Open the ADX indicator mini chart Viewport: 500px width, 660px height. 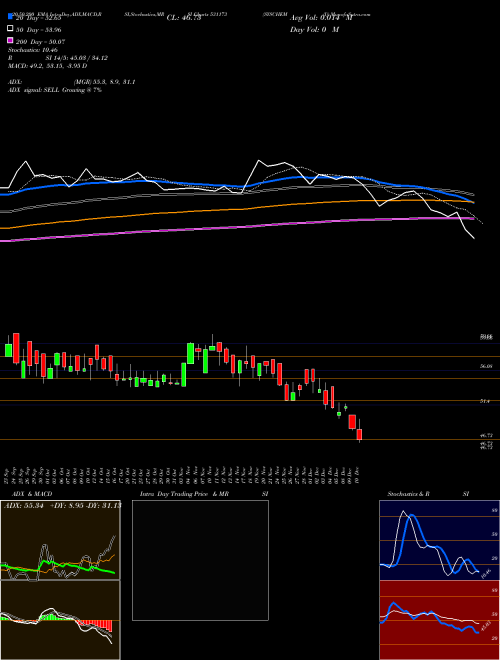60,540
